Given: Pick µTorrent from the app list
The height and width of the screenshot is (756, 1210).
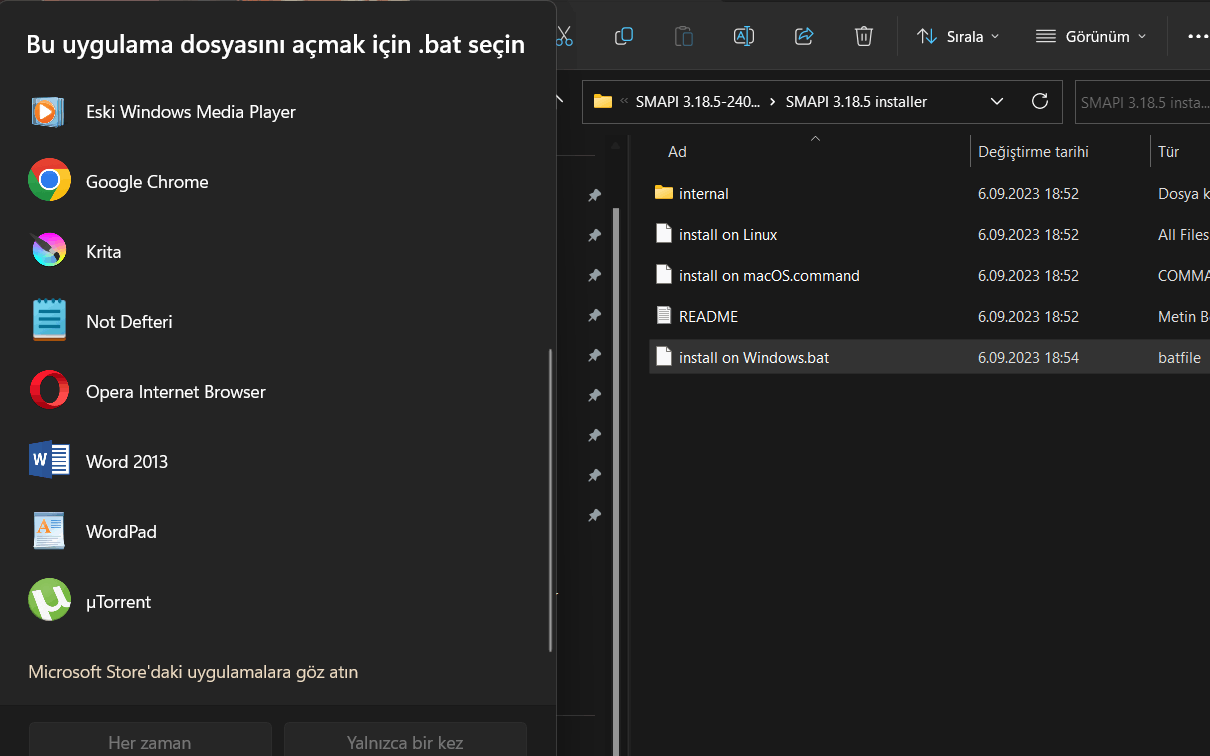Looking at the screenshot, I should coord(280,602).
